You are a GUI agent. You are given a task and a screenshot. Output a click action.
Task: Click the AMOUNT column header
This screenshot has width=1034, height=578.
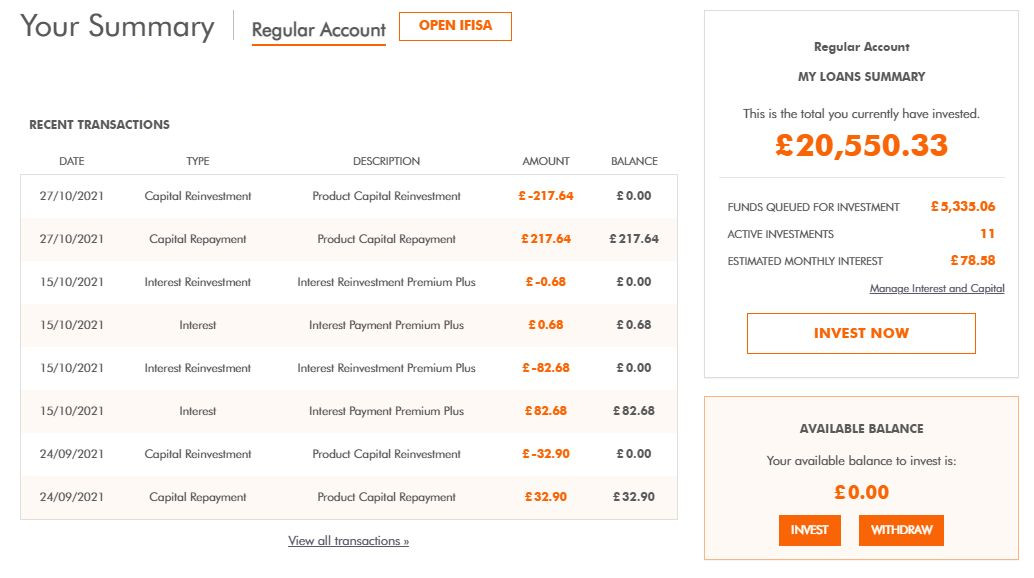pyautogui.click(x=545, y=161)
